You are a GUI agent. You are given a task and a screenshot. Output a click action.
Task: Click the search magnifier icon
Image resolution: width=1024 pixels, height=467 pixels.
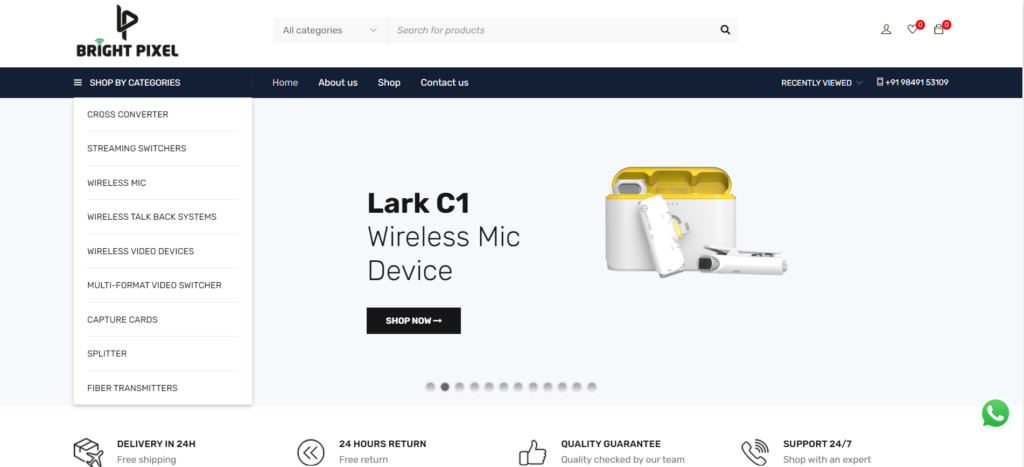tap(725, 30)
